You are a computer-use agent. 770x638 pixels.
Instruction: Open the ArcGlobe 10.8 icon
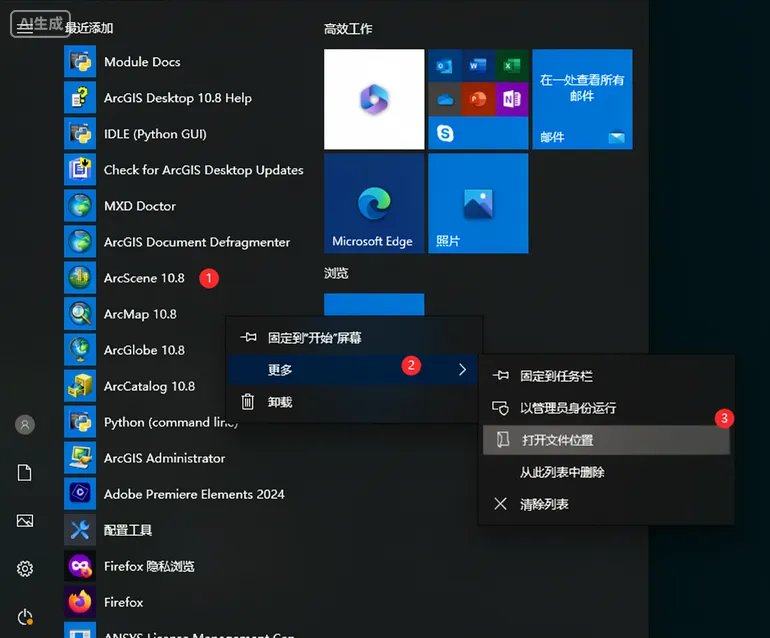click(x=80, y=350)
